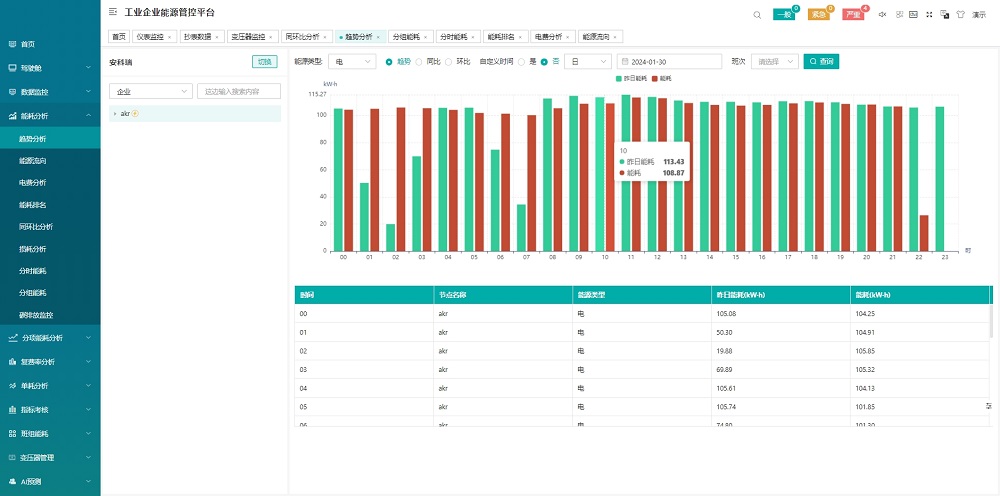Click the 查询 search button

point(821,61)
